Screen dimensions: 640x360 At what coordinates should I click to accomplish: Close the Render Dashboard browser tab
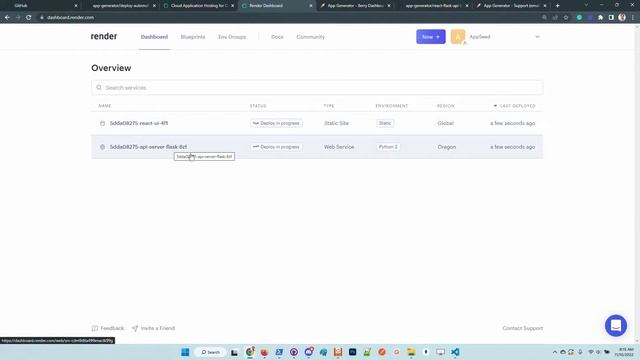click(311, 6)
